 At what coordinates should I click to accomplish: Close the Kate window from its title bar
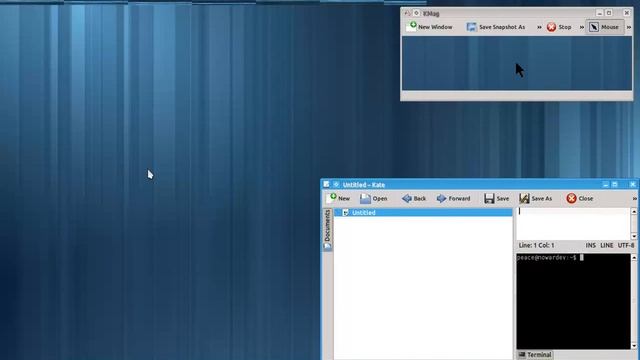(632, 184)
